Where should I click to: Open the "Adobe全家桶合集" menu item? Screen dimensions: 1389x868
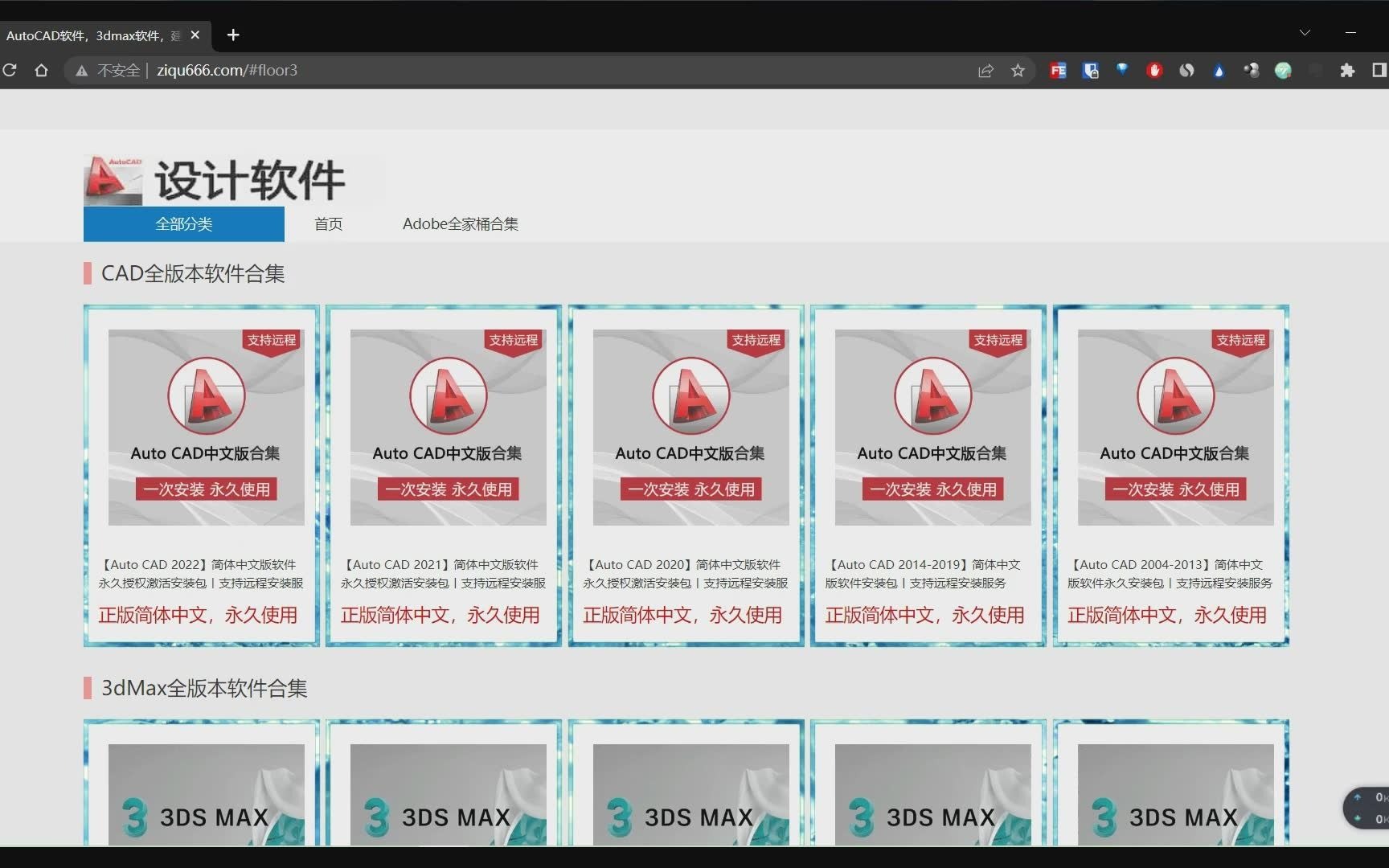coord(460,224)
